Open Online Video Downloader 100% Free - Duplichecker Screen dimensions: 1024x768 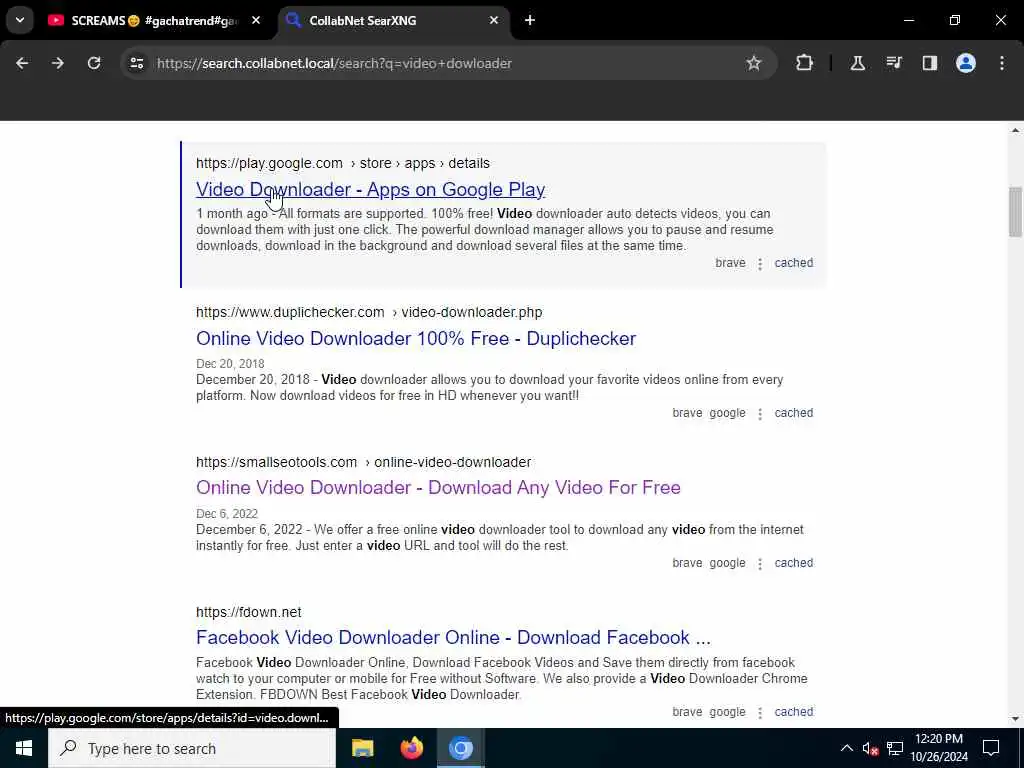[x=416, y=338]
